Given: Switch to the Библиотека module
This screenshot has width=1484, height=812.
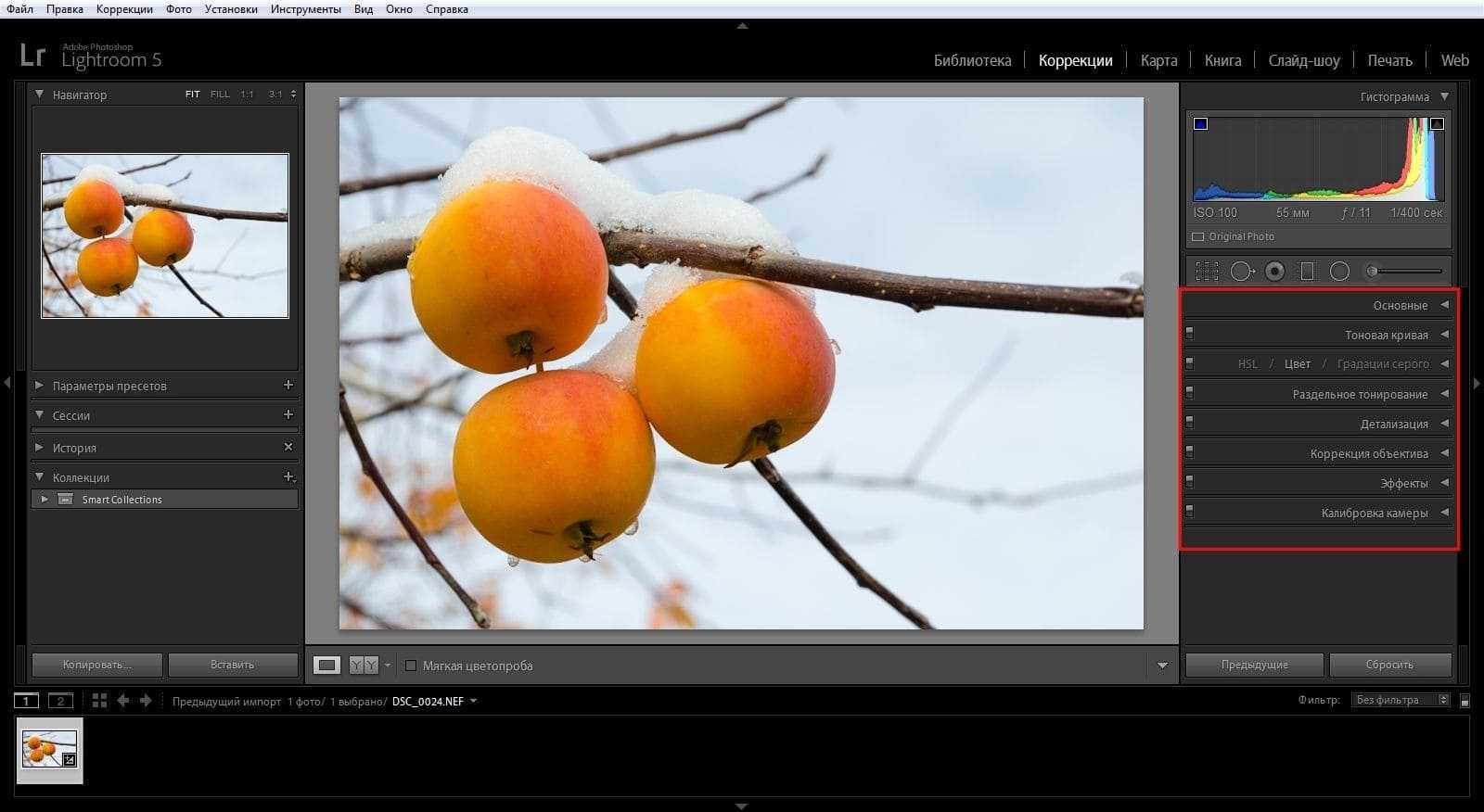Looking at the screenshot, I should click(972, 60).
